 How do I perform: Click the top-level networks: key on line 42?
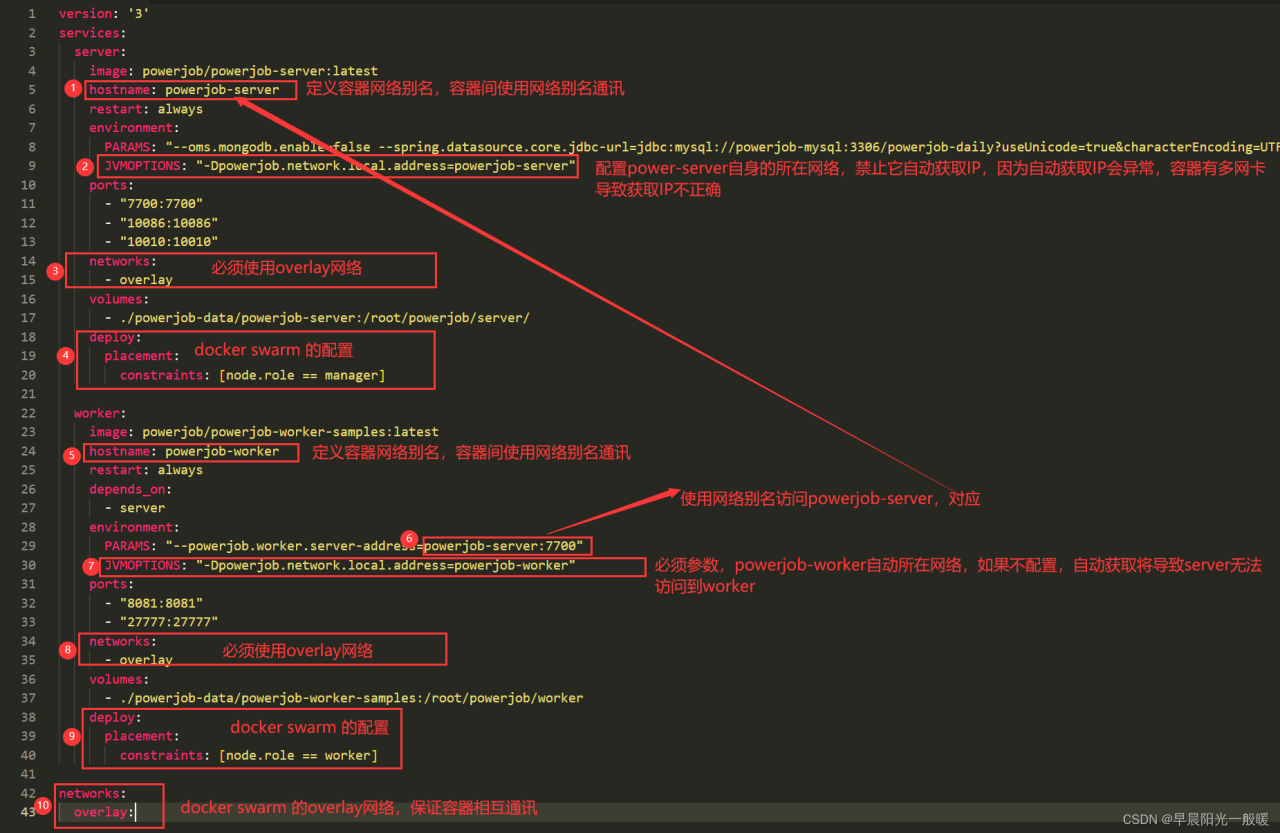tap(93, 793)
